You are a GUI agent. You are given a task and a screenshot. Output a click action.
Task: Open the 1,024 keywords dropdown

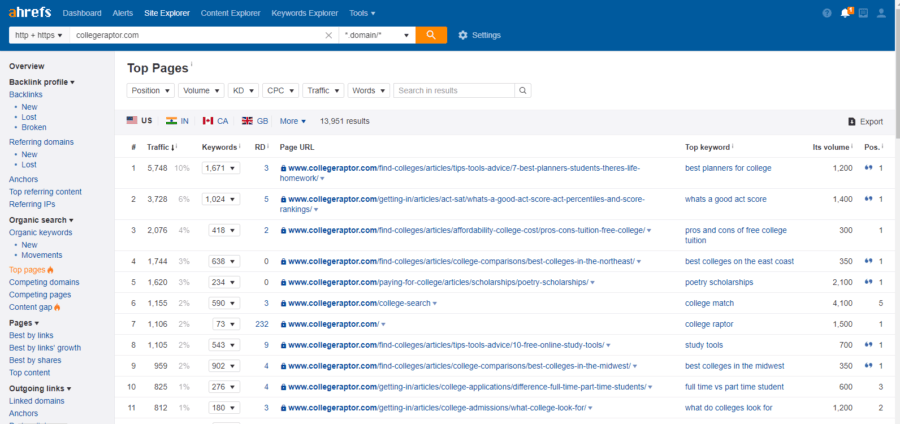point(221,199)
